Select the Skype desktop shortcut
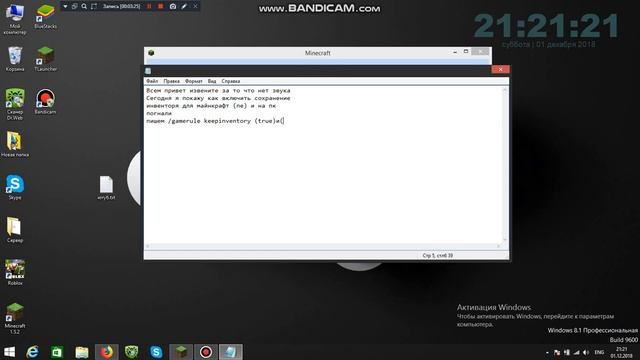 15,187
